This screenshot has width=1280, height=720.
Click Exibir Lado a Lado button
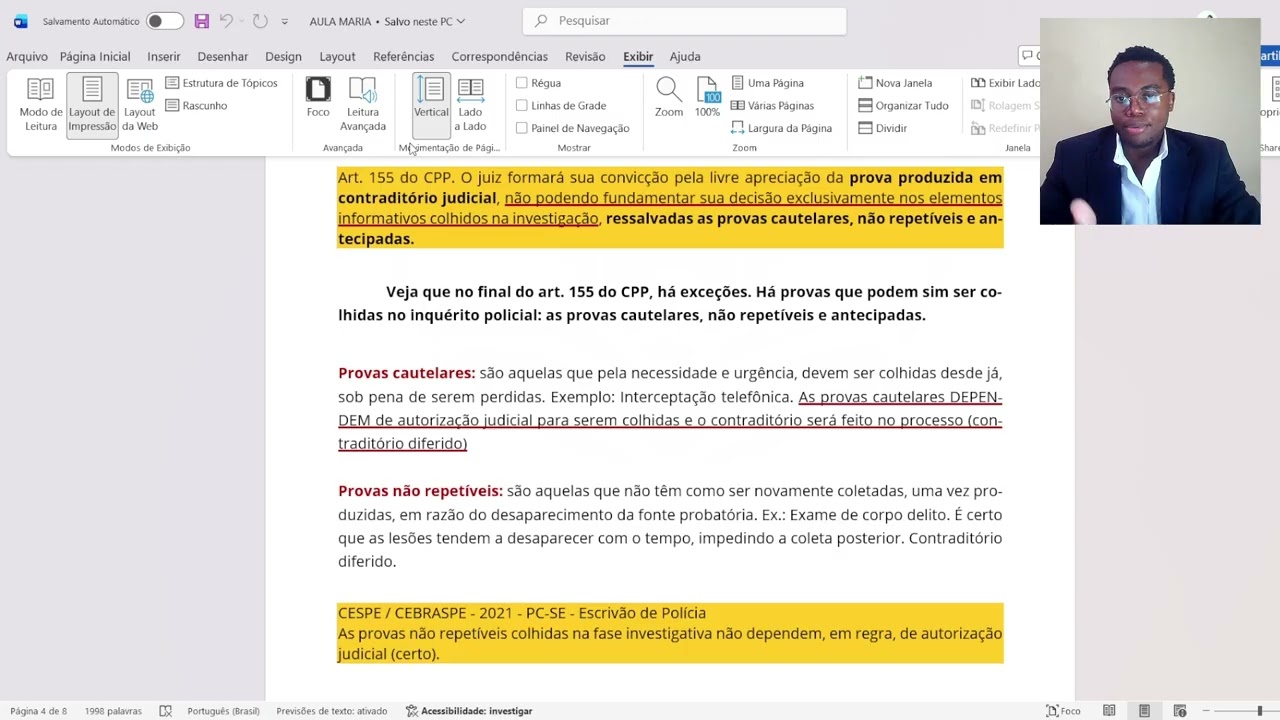(1005, 83)
